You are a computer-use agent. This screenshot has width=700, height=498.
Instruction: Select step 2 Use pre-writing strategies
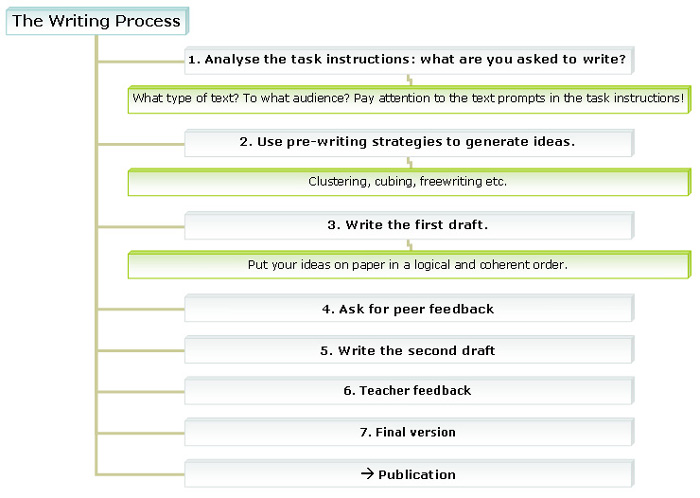[x=409, y=142]
